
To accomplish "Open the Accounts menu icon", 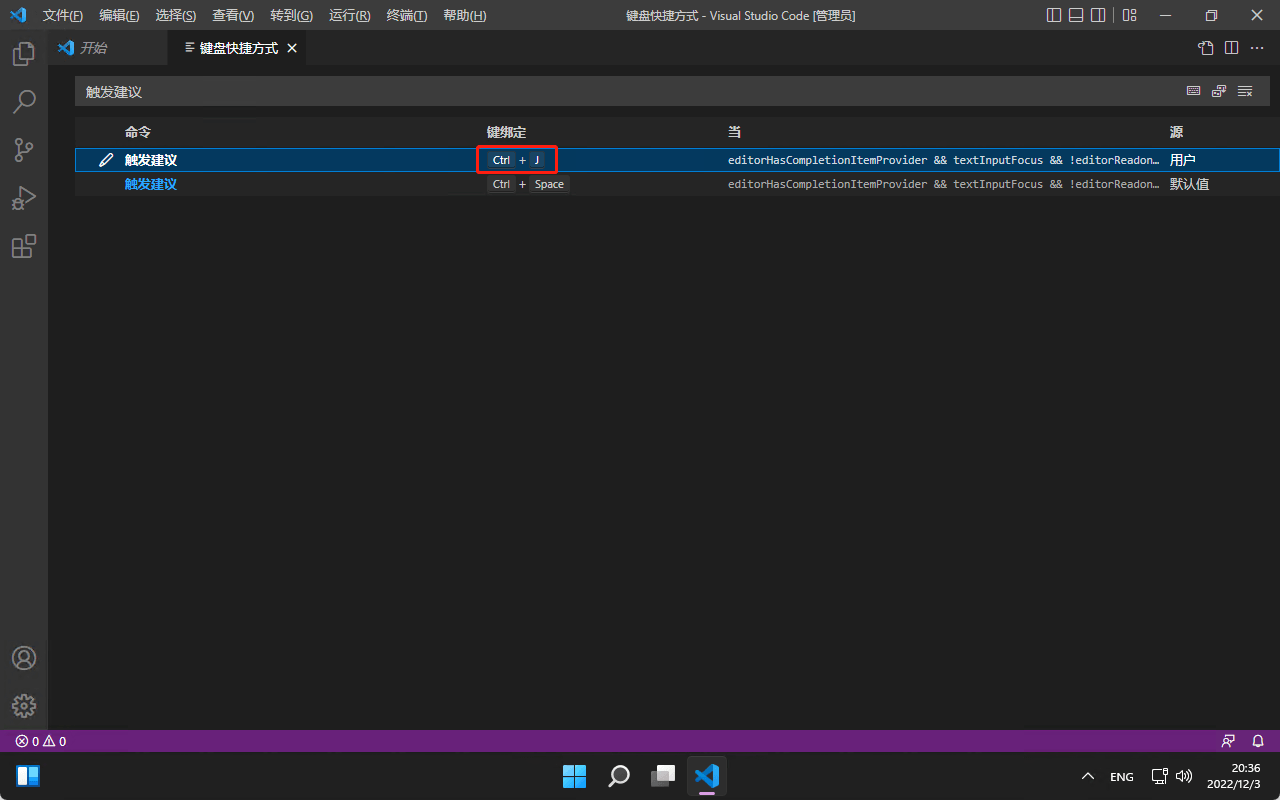I will point(24,658).
